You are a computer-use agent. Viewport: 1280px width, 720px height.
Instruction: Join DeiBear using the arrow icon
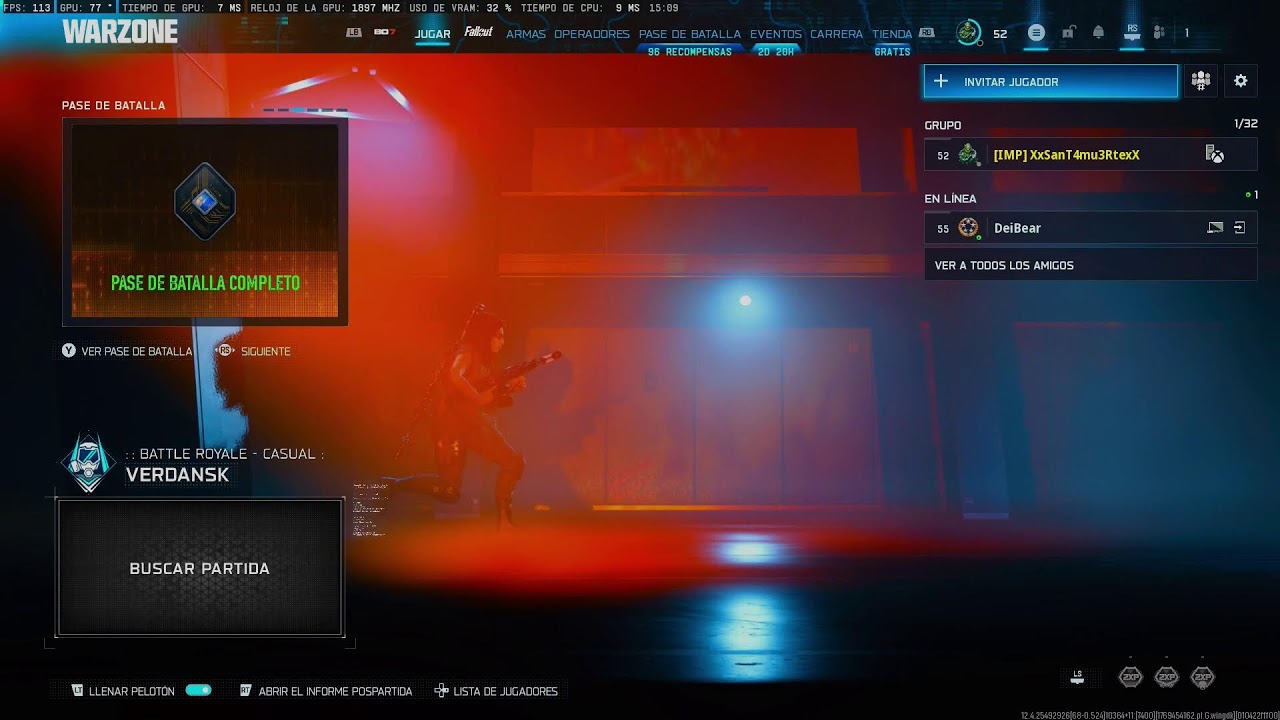(1239, 228)
